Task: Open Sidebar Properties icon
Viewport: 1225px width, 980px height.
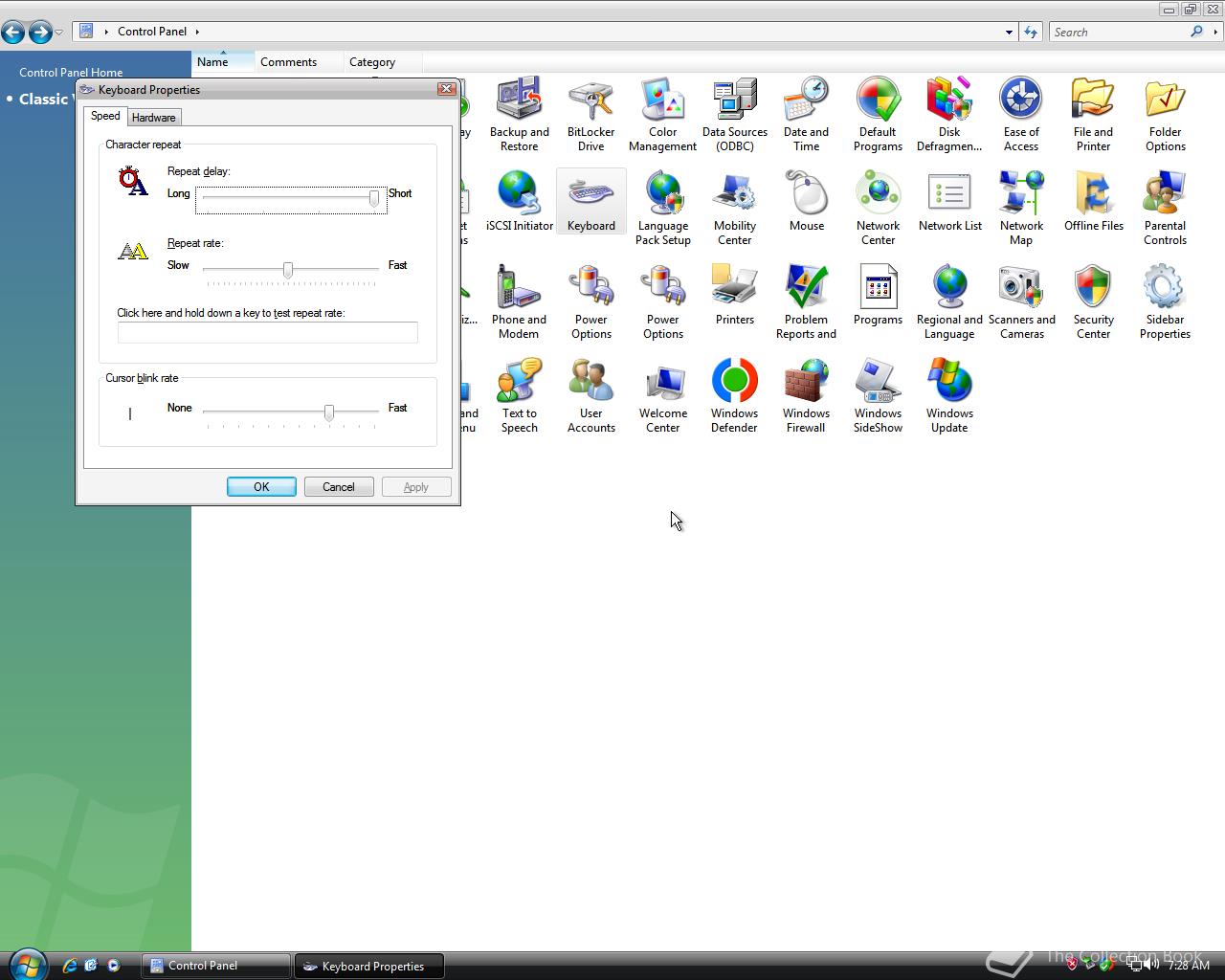Action: click(1165, 302)
